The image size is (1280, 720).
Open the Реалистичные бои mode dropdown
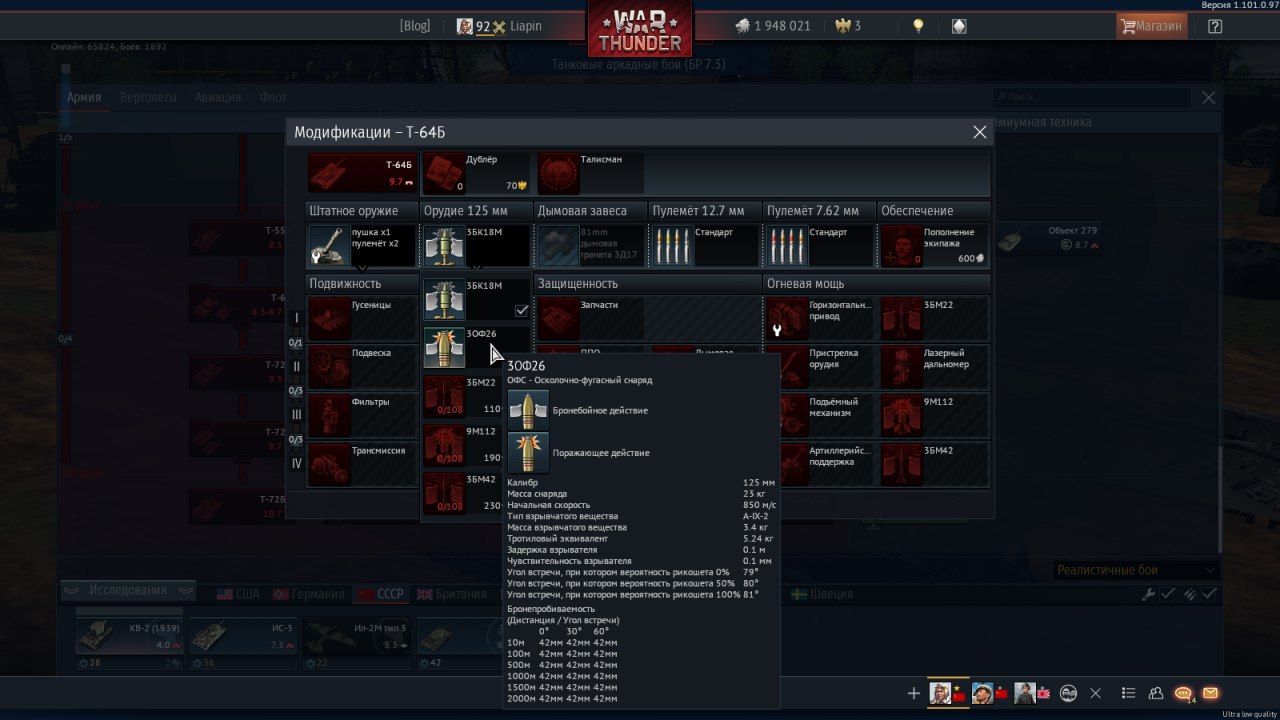pyautogui.click(x=1137, y=570)
